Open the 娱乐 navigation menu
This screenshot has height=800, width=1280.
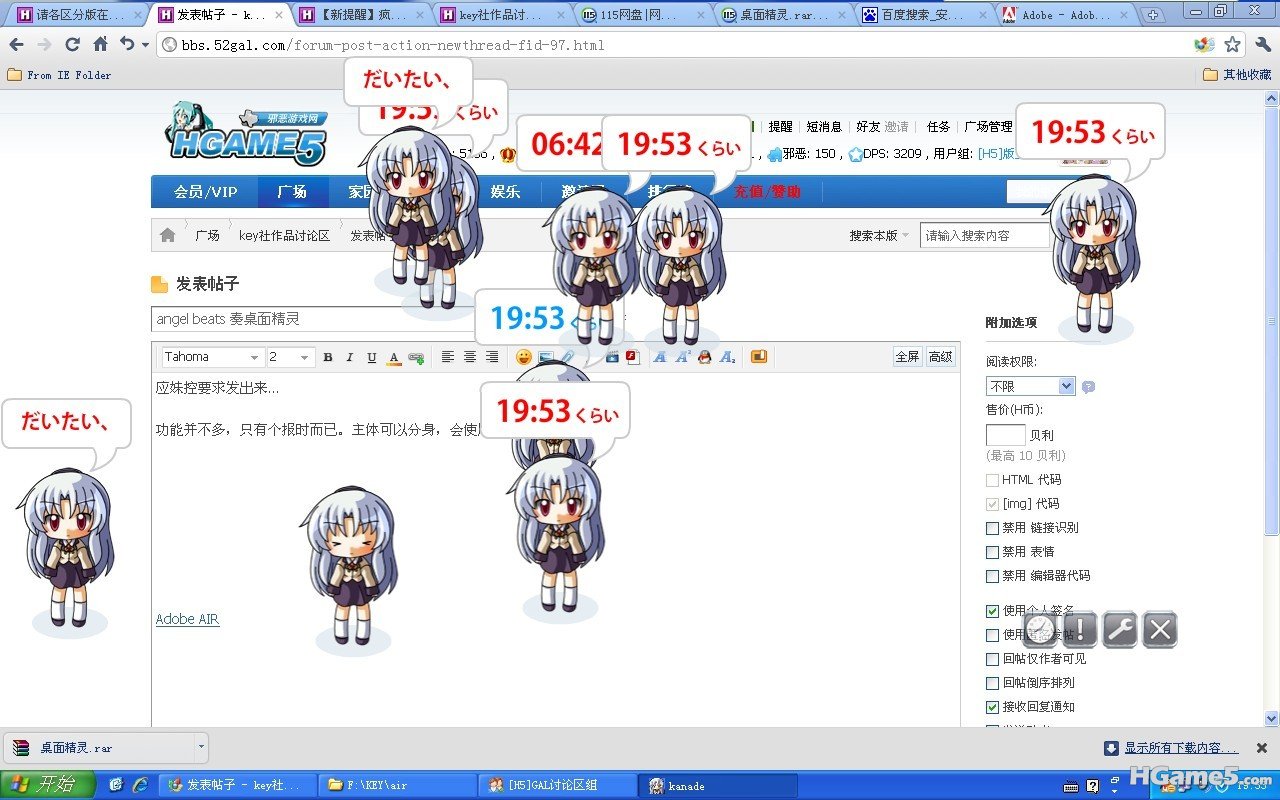(505, 191)
